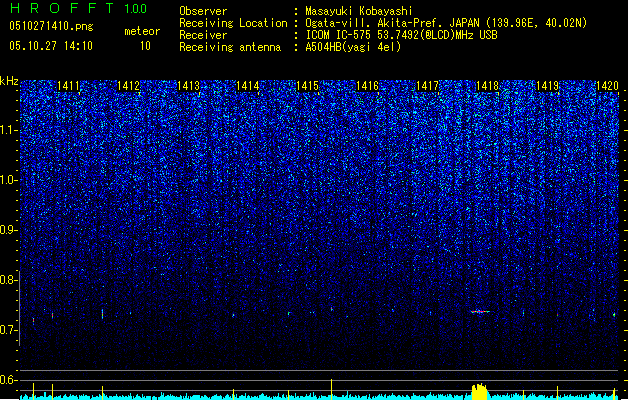Click the 1412 time axis marker
The height and width of the screenshot is (400, 629).
(128, 86)
